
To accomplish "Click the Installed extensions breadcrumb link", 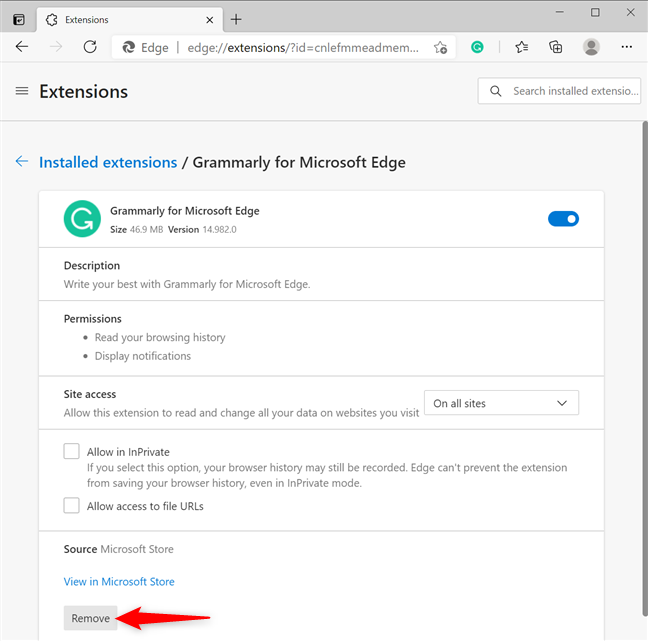I will [x=108, y=162].
